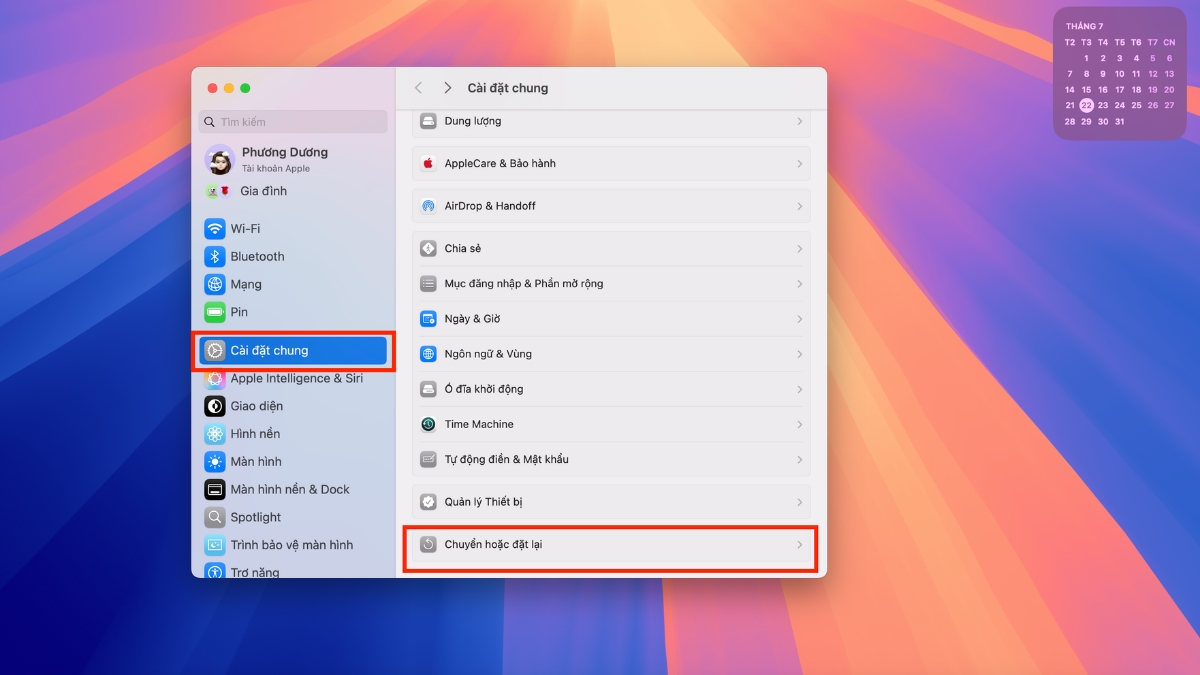
Task: Open Chia sẻ via its disclosure chevron
Action: [798, 248]
